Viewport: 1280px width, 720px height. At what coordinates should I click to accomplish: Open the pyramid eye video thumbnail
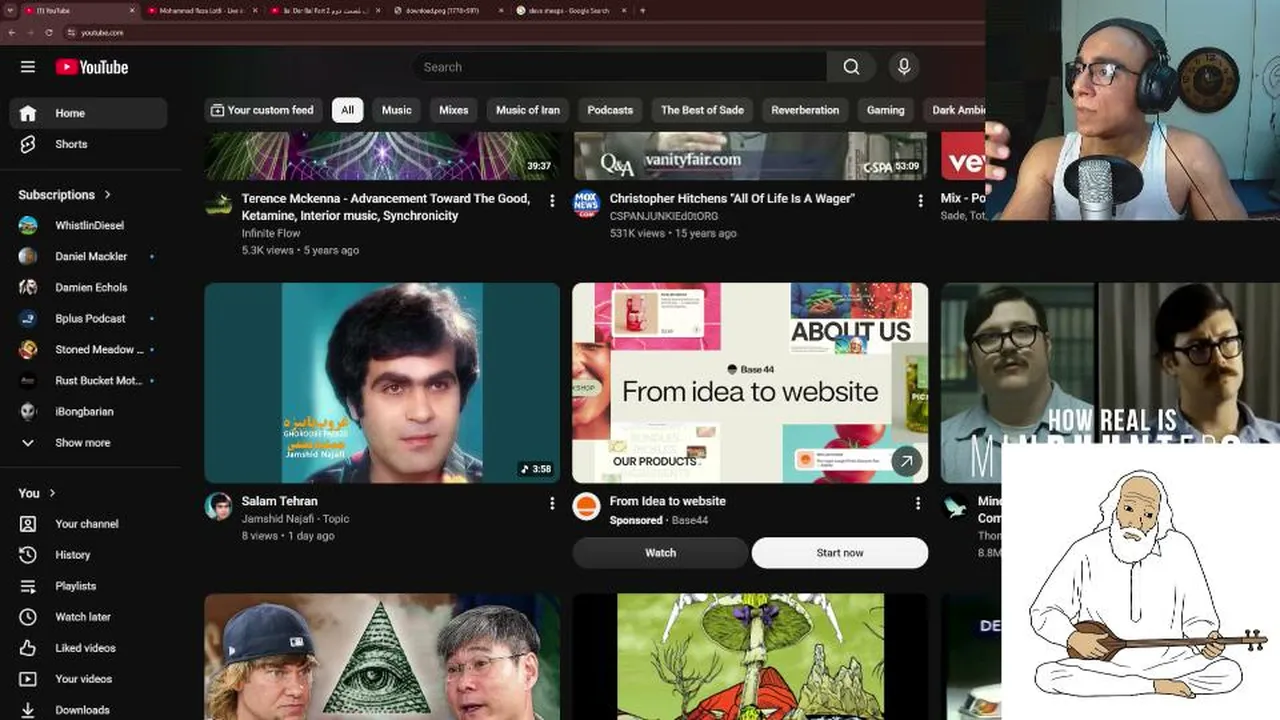point(382,657)
